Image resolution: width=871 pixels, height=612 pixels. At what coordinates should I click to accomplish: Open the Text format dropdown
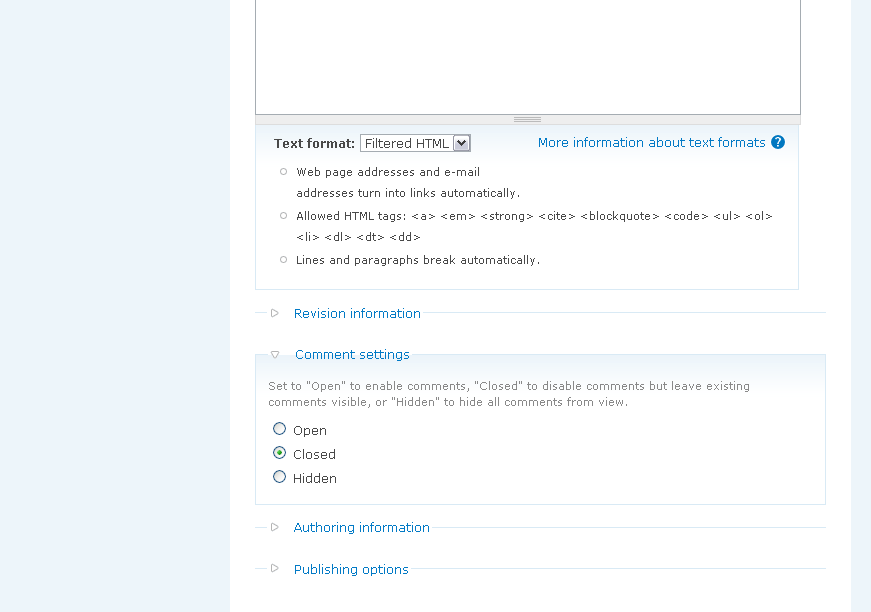click(x=415, y=143)
